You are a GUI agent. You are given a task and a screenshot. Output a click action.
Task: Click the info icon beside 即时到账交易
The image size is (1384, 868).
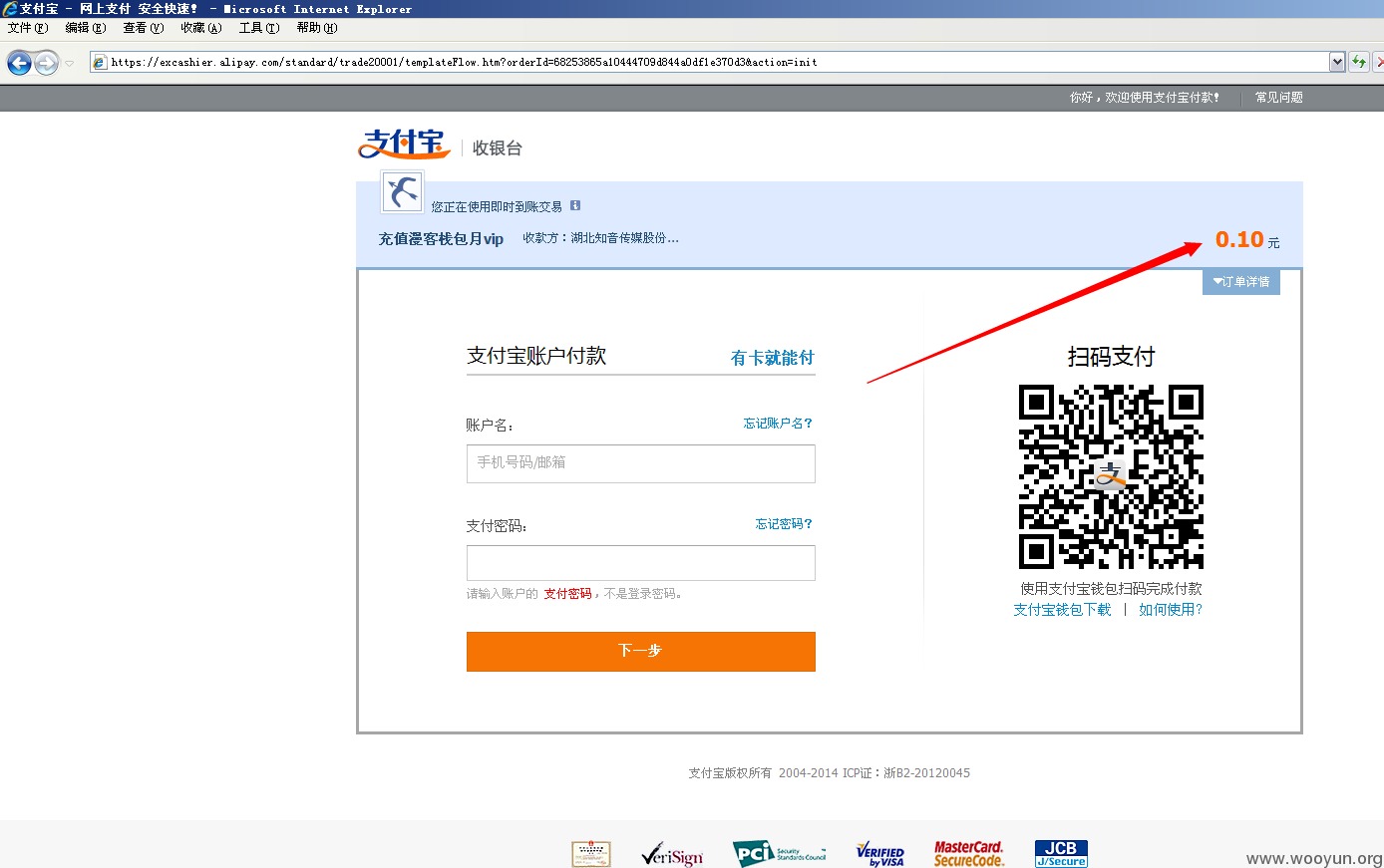pos(575,205)
